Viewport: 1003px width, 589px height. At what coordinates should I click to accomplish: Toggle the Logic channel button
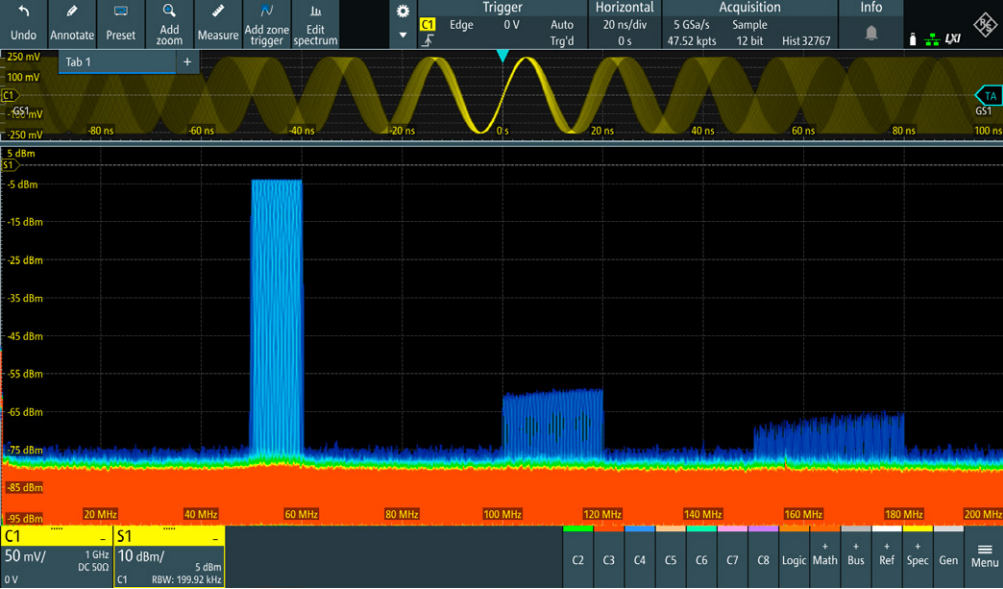(x=794, y=556)
